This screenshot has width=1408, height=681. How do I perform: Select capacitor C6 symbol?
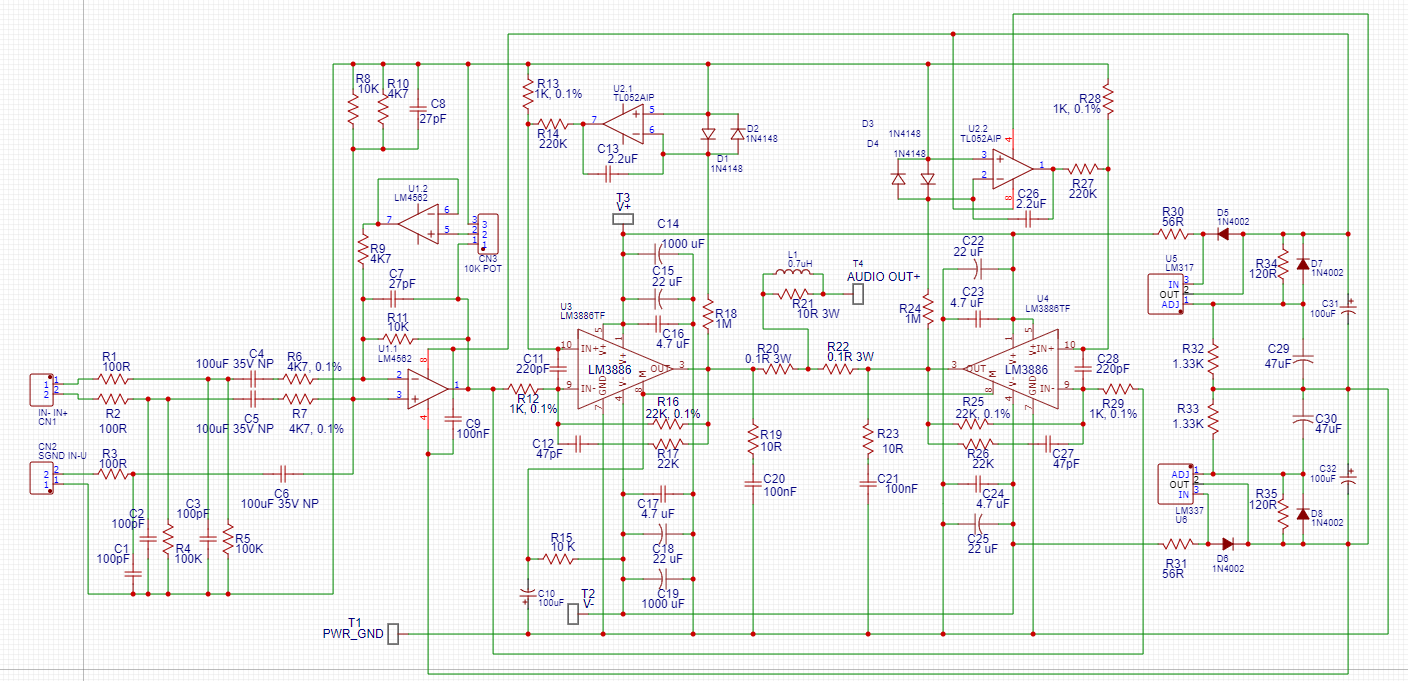(x=284, y=475)
